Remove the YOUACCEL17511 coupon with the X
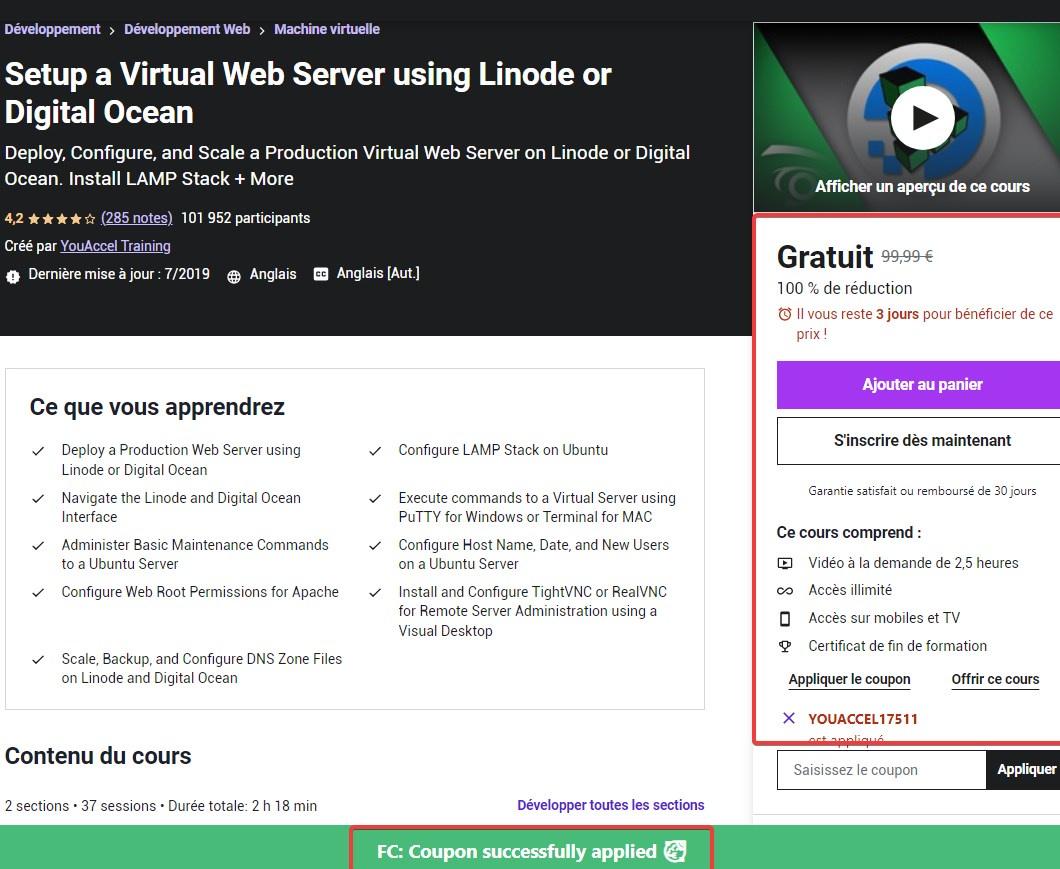 788,718
